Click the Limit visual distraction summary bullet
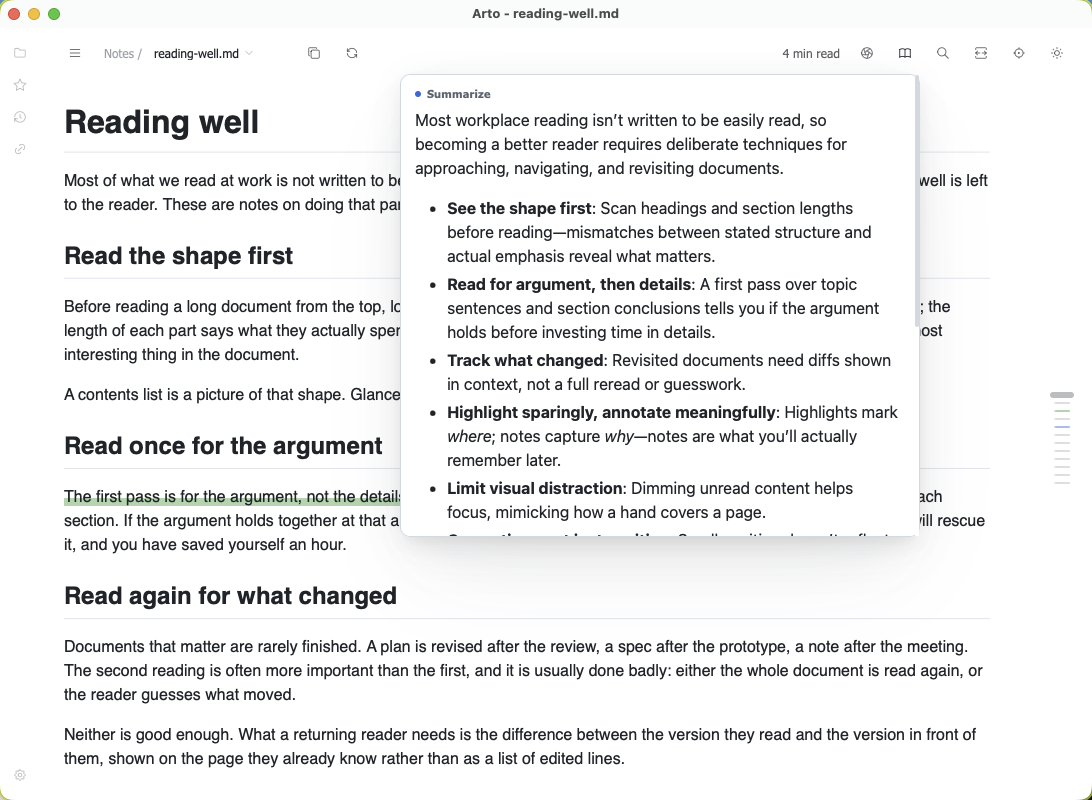Viewport: 1092px width, 800px height. click(x=650, y=501)
